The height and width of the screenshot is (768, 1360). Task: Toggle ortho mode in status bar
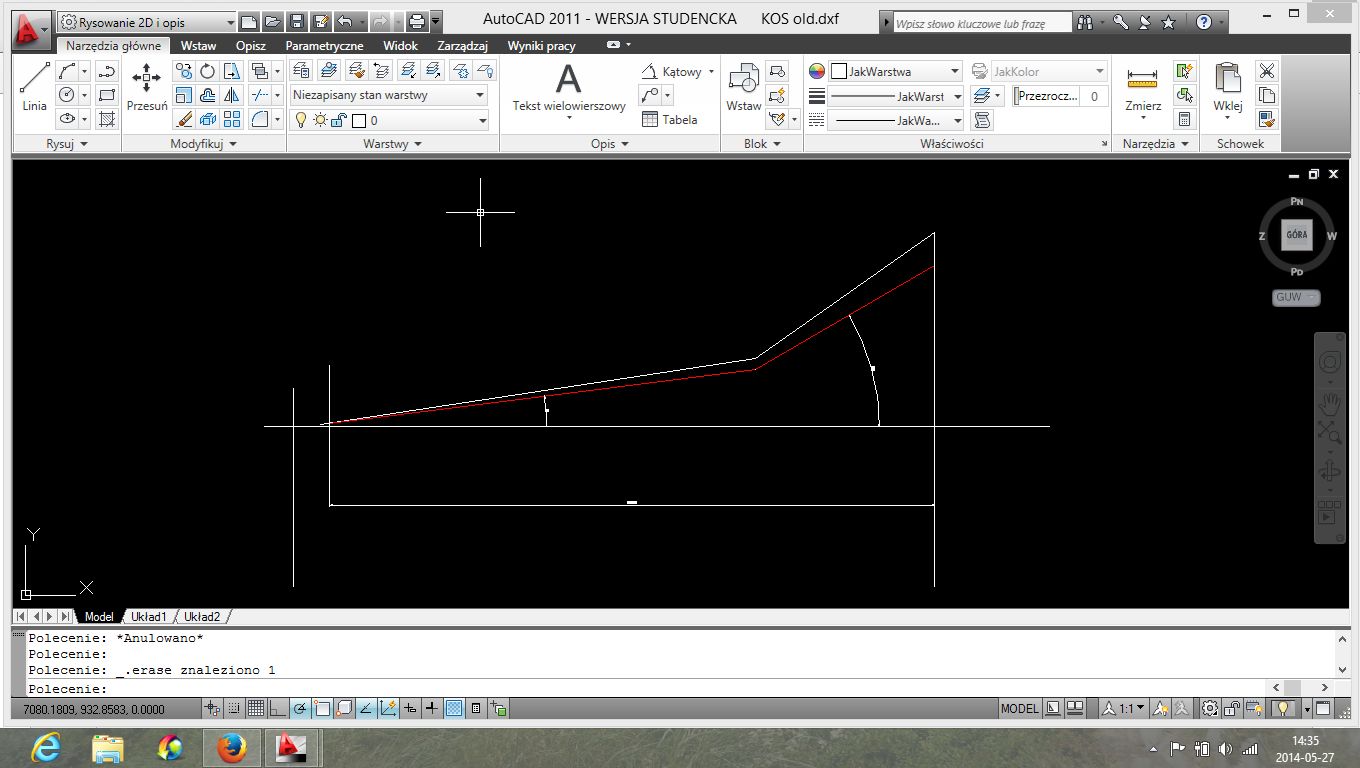pyautogui.click(x=278, y=709)
